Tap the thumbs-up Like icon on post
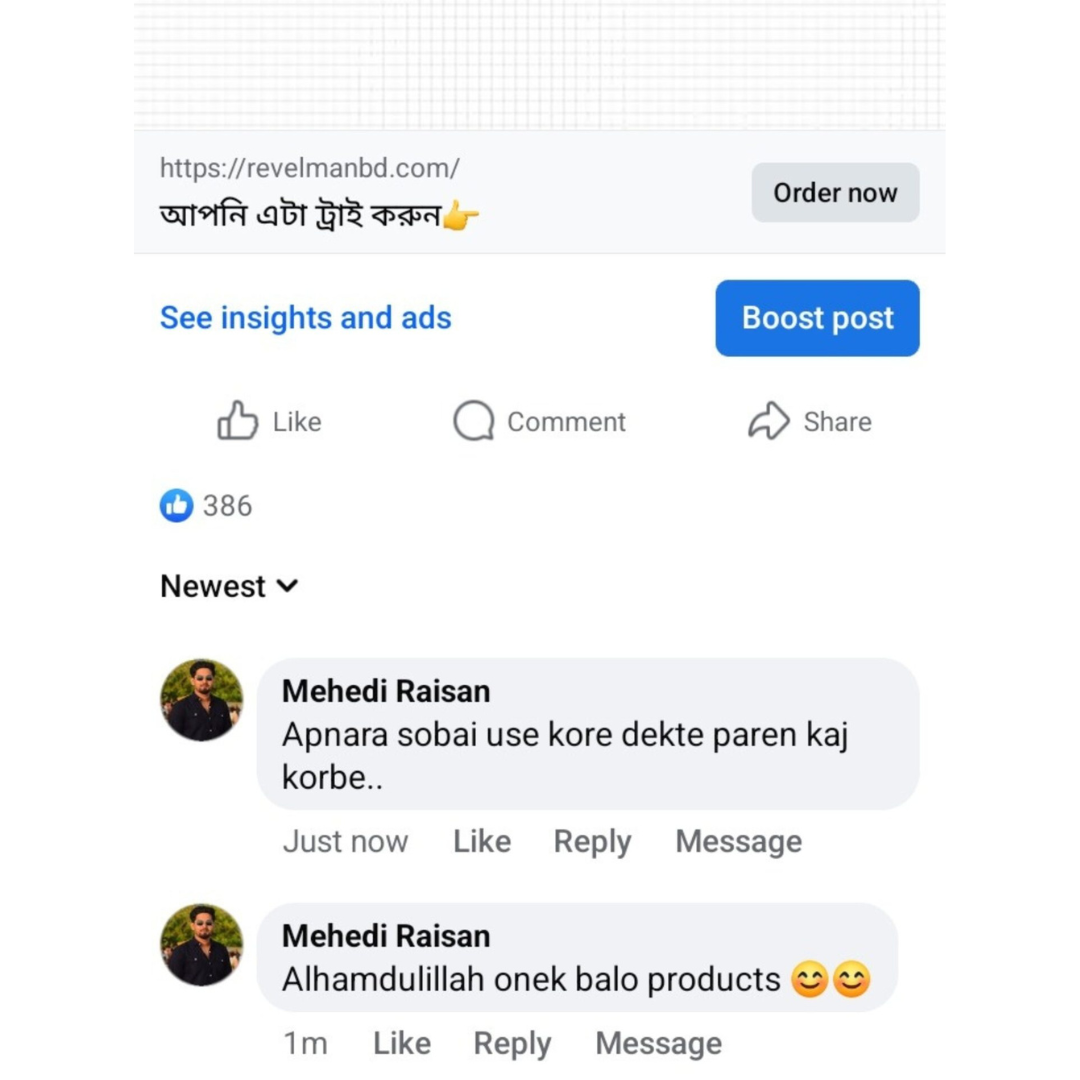 [x=238, y=422]
